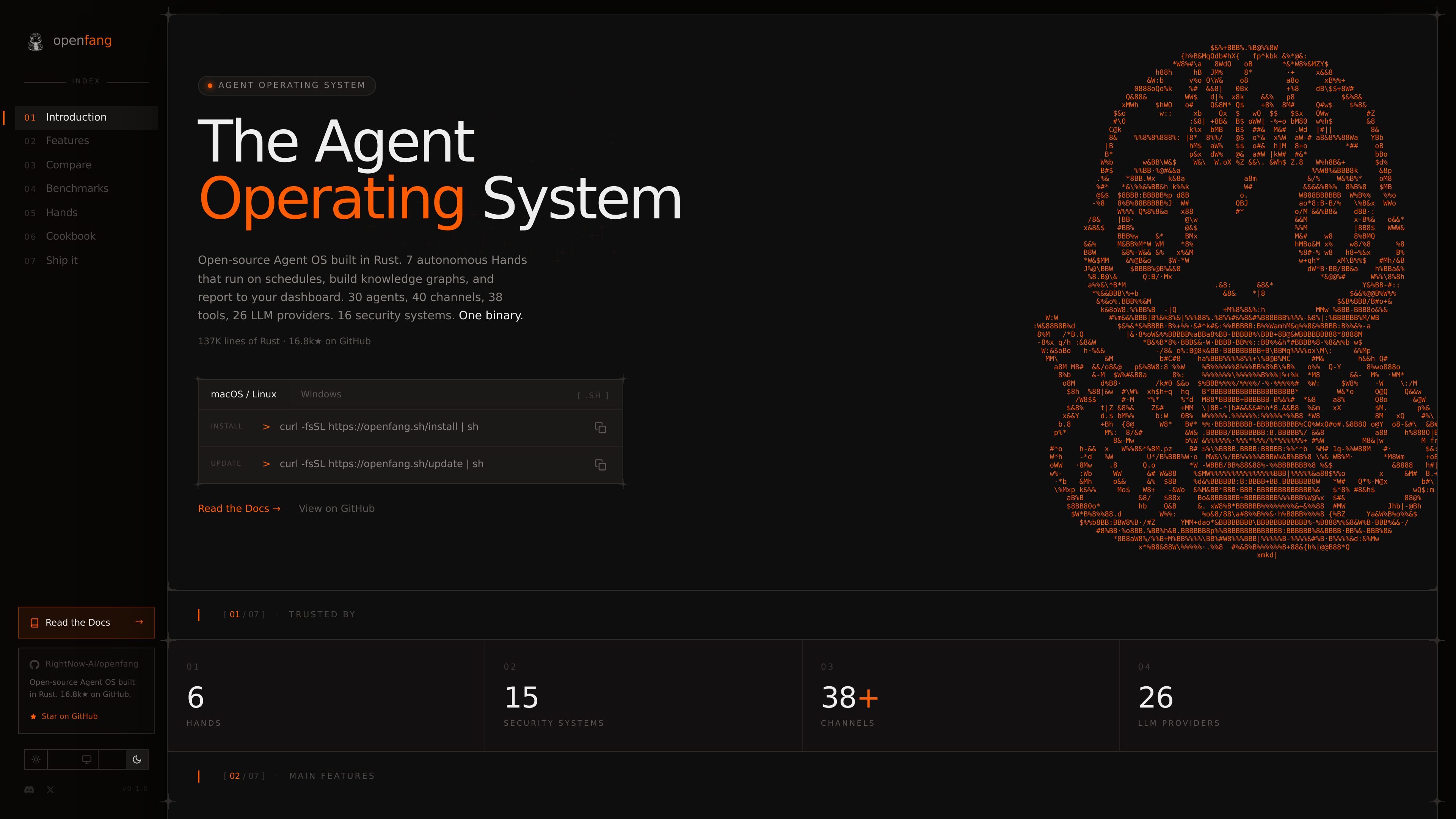
Task: Go to Hands in the index
Action: pos(86,212)
